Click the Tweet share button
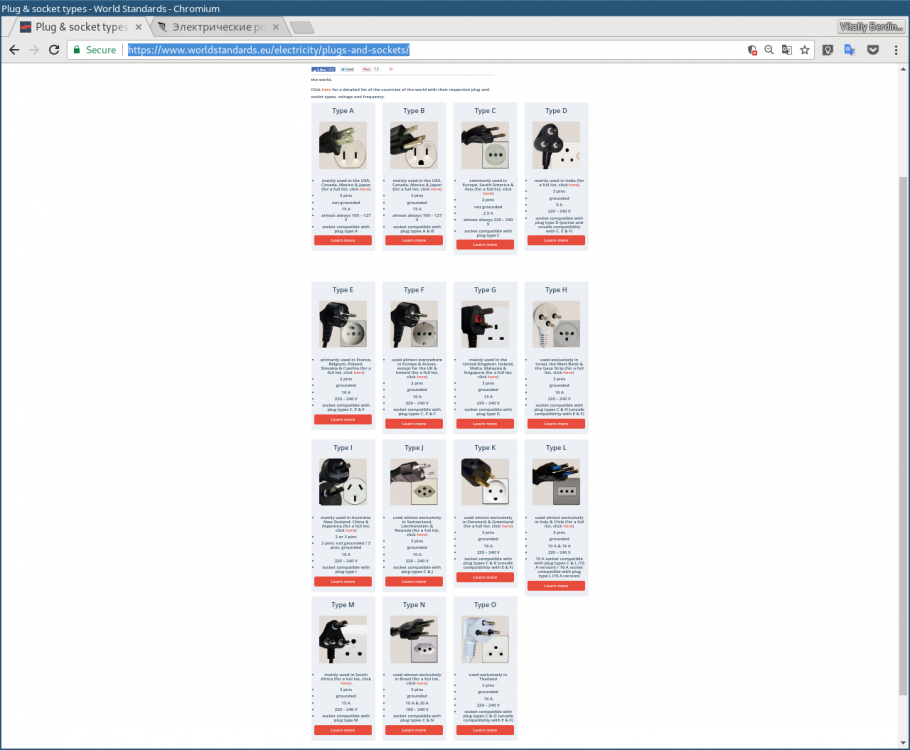Viewport: 910px width, 750px height. pos(347,69)
